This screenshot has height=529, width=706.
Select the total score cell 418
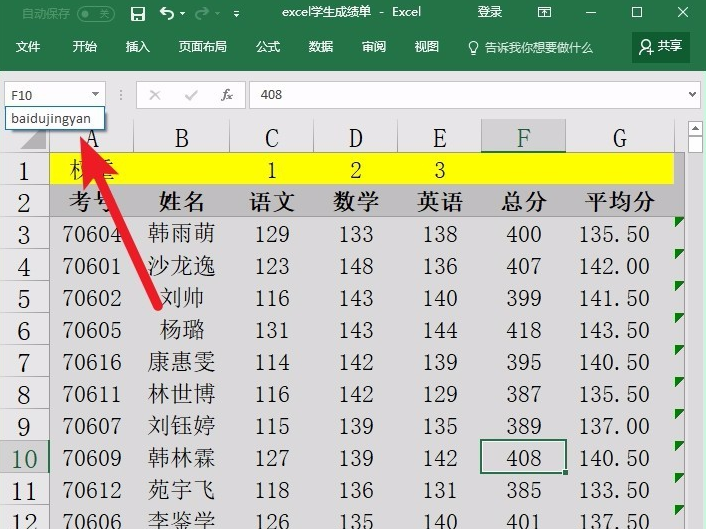523,330
